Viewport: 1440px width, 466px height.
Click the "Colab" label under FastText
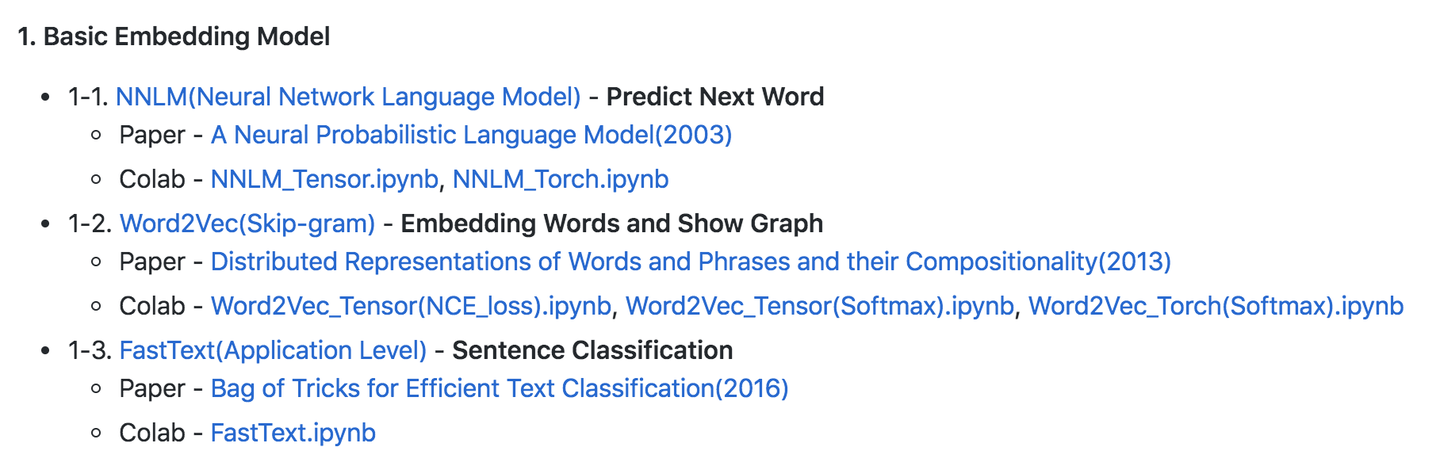point(153,433)
